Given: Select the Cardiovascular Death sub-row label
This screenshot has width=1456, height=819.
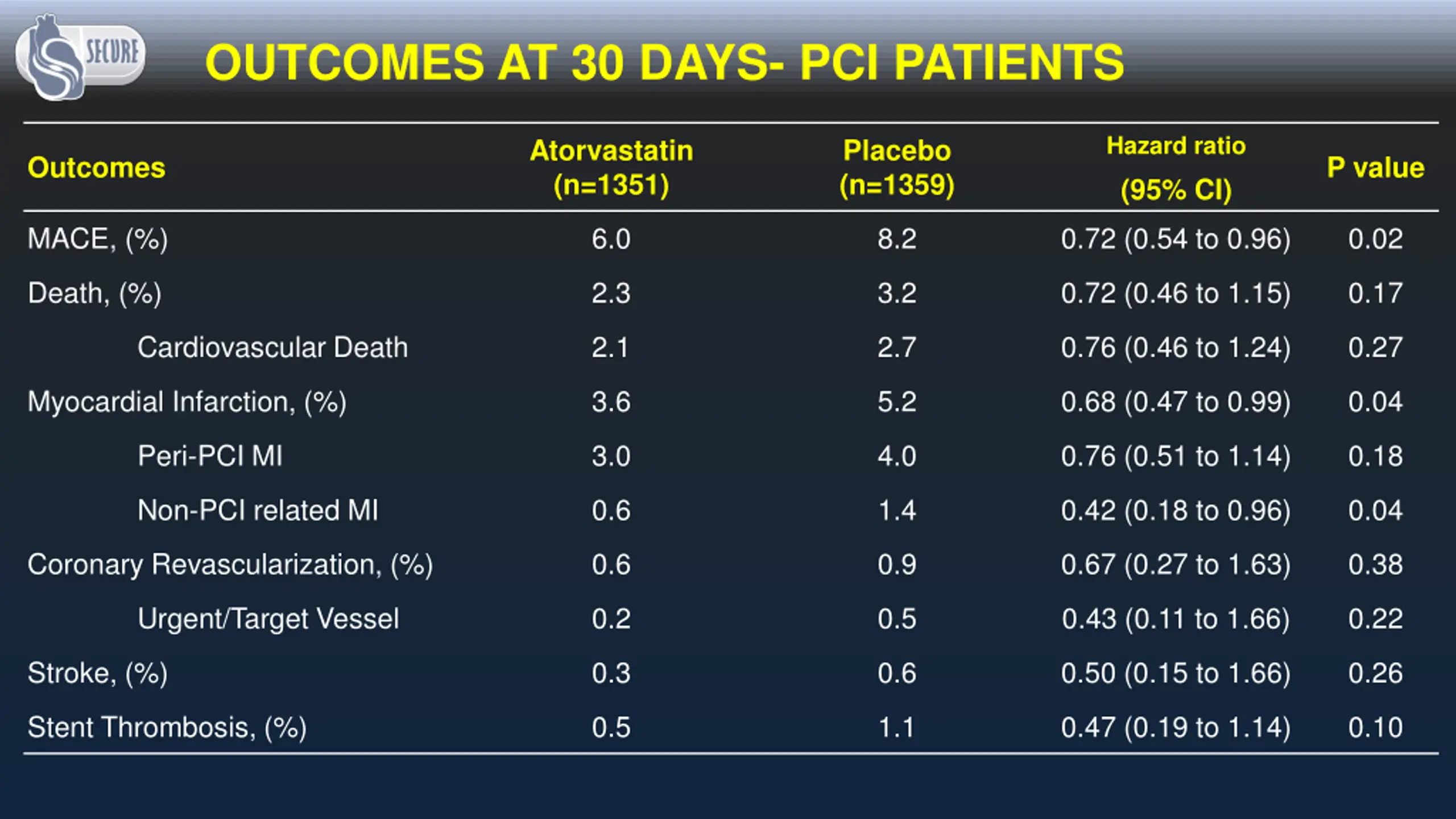Looking at the screenshot, I should click(273, 348).
